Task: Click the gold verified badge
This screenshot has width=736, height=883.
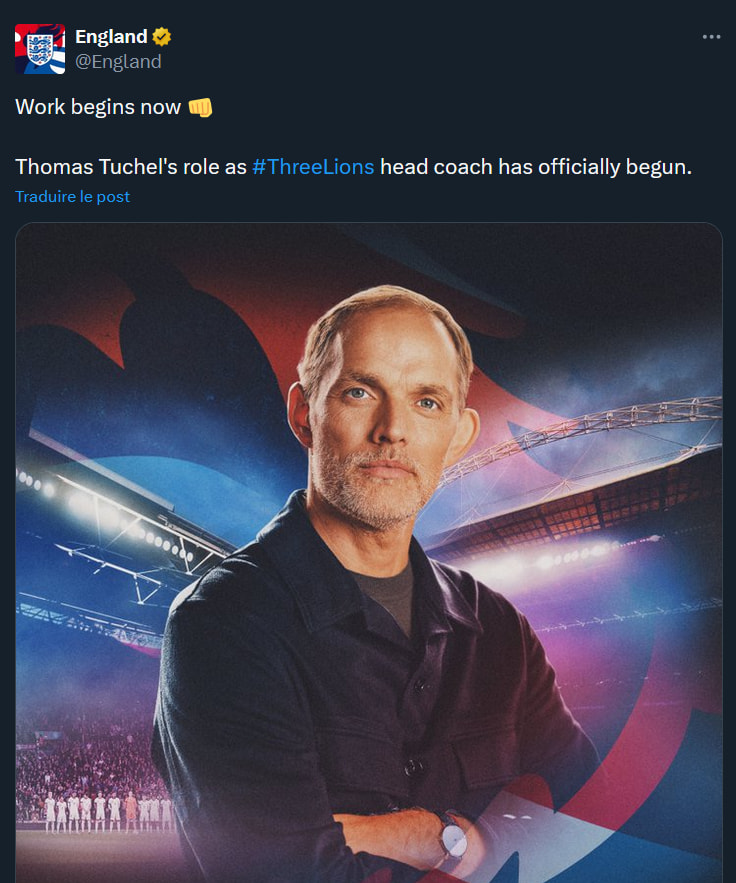Action: pyautogui.click(x=162, y=37)
